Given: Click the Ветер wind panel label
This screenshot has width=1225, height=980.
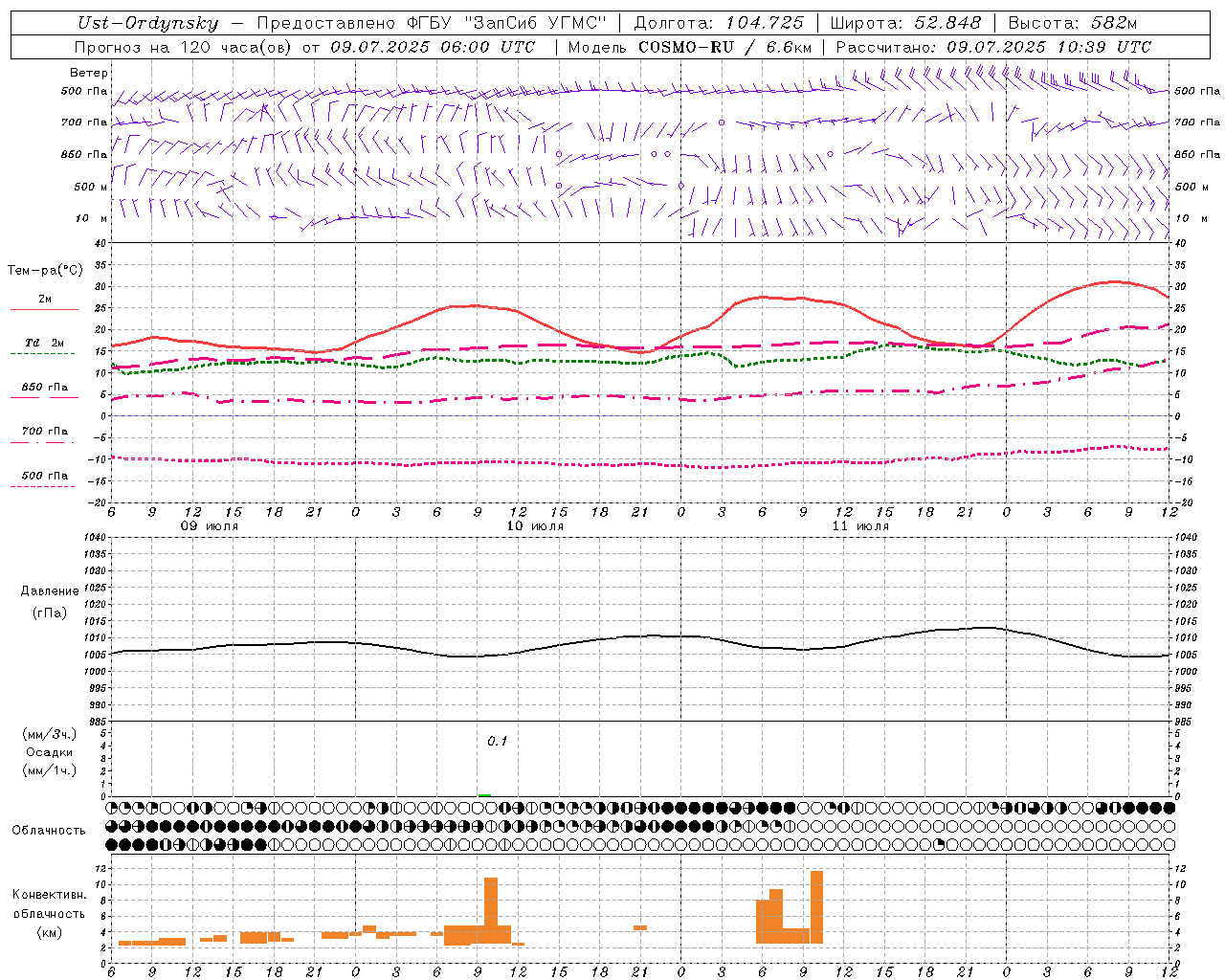Looking at the screenshot, I should pos(89,73).
